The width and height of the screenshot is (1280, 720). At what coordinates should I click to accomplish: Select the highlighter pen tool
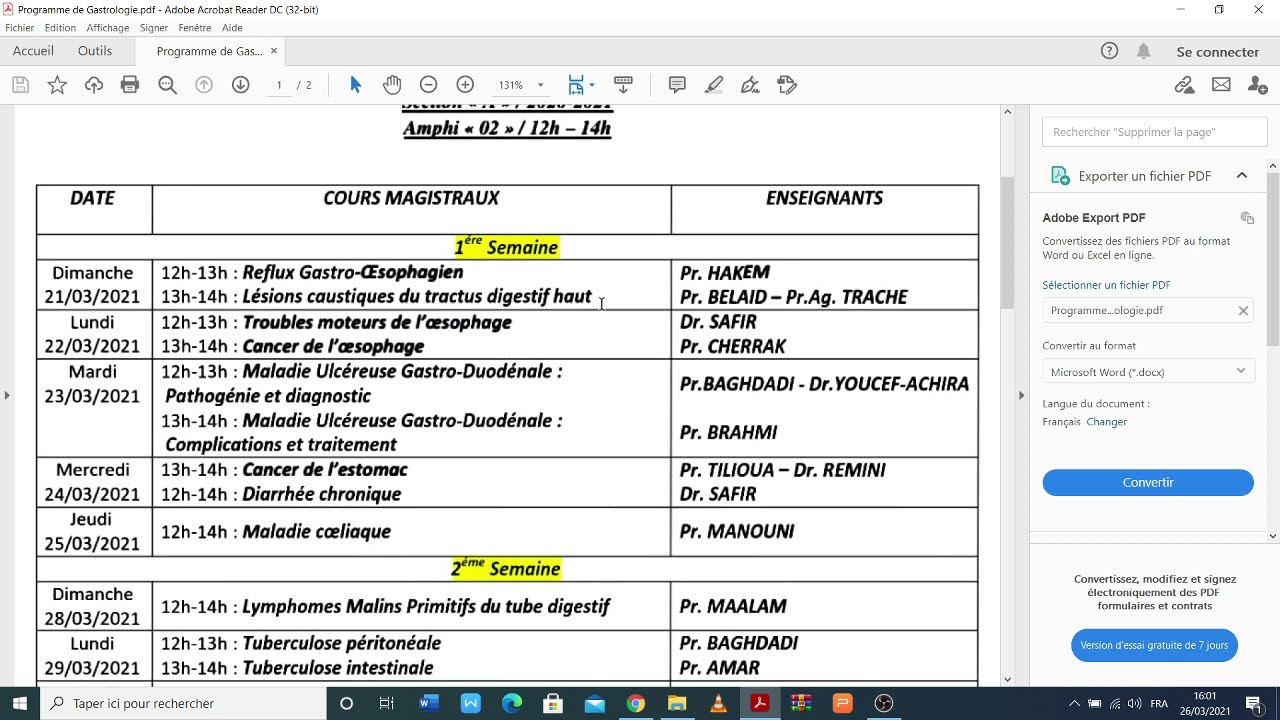(x=714, y=85)
